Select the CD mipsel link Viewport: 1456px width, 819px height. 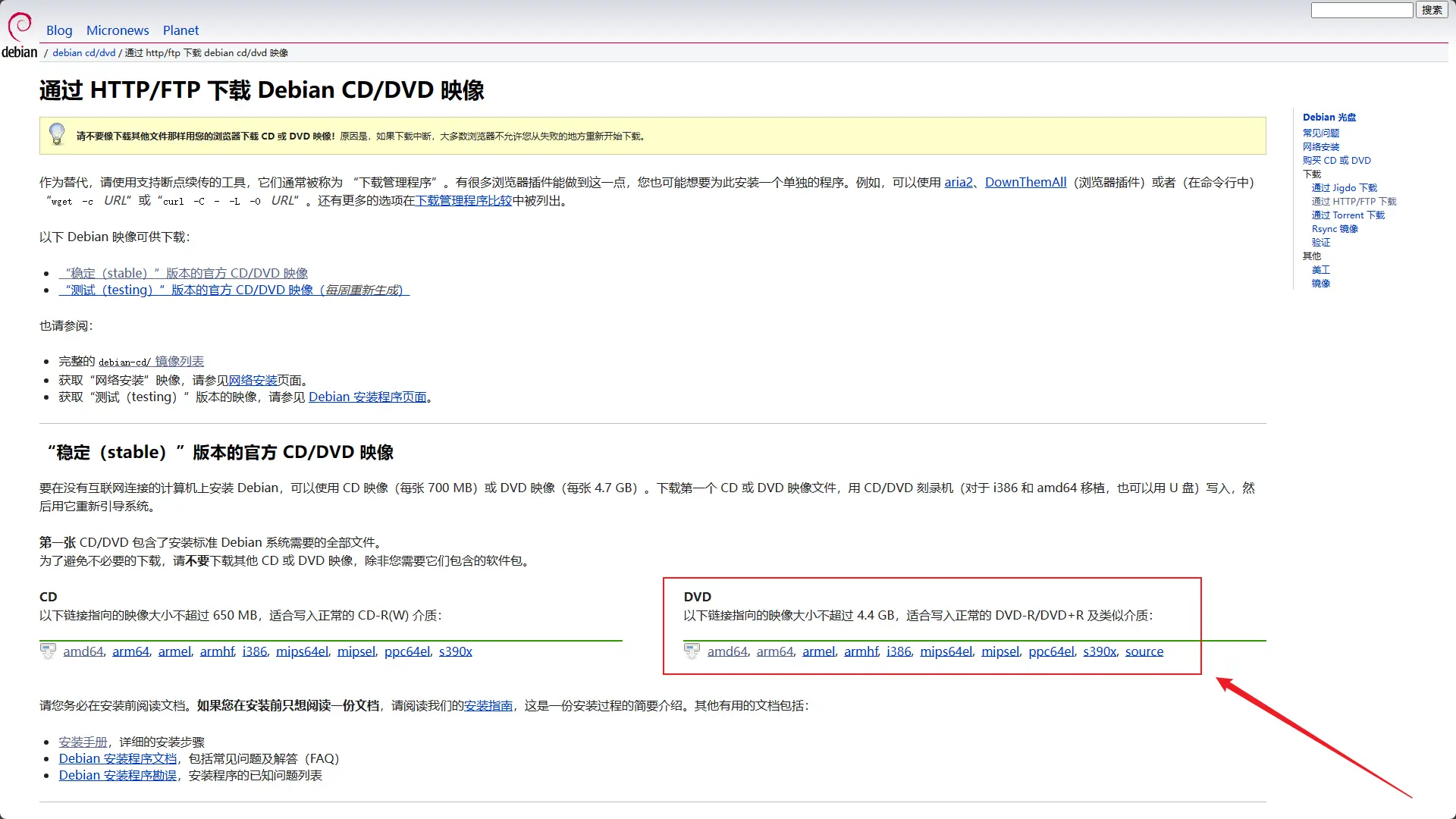click(x=356, y=651)
